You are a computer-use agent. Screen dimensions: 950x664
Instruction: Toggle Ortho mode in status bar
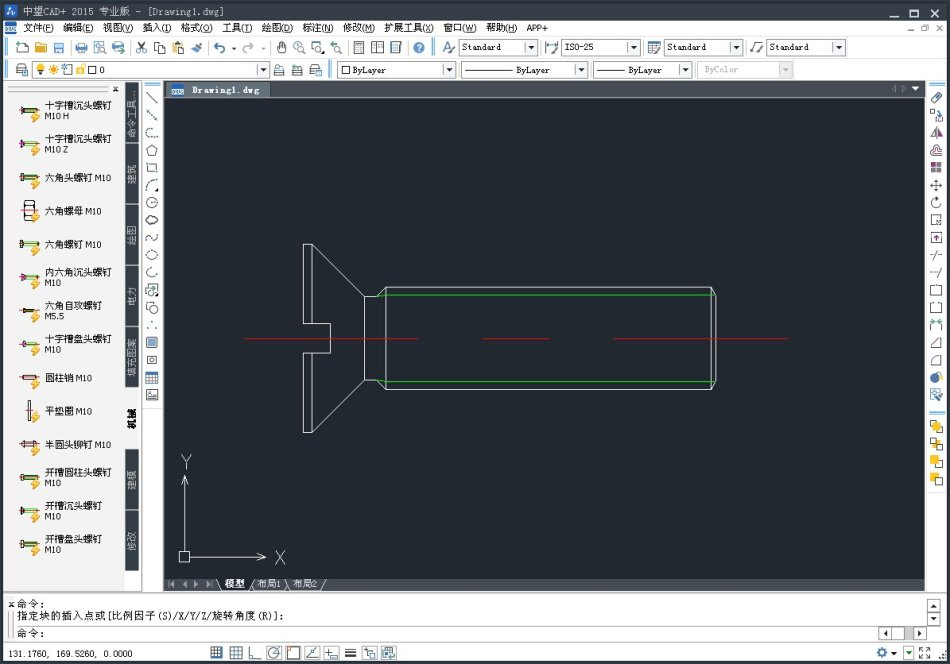click(x=254, y=653)
